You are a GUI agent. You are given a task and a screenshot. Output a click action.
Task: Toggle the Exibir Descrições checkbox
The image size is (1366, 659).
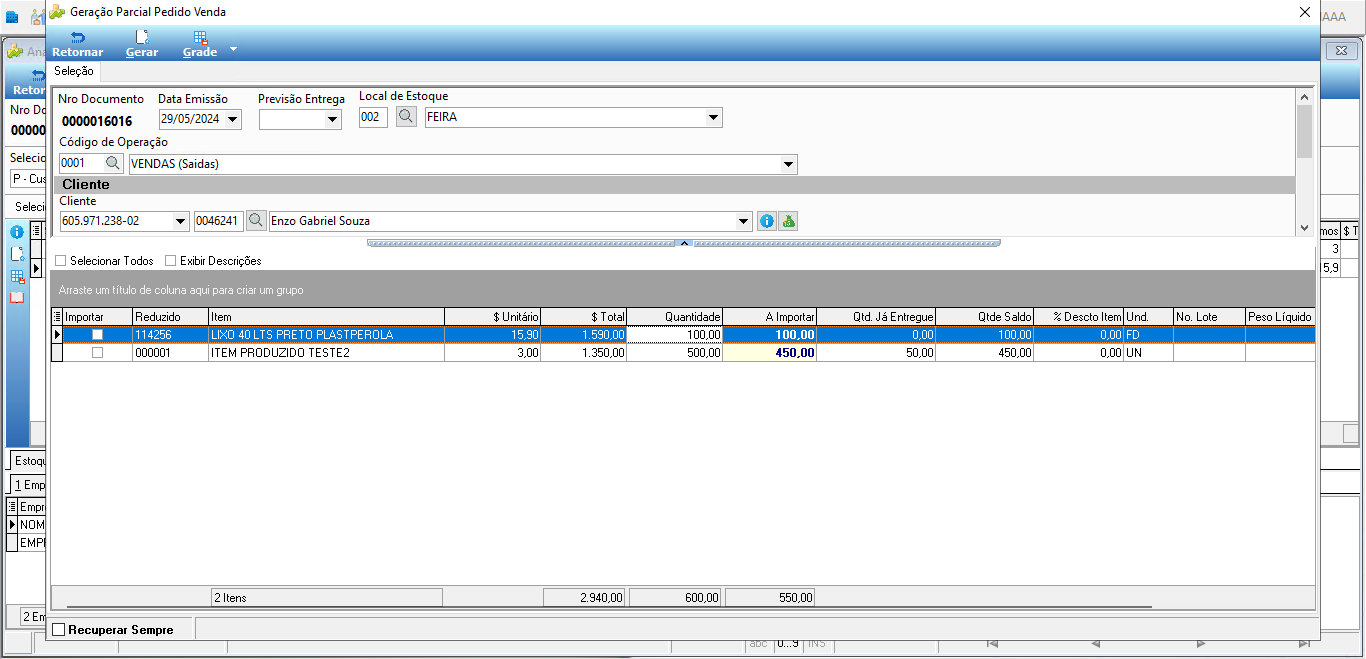click(171, 261)
